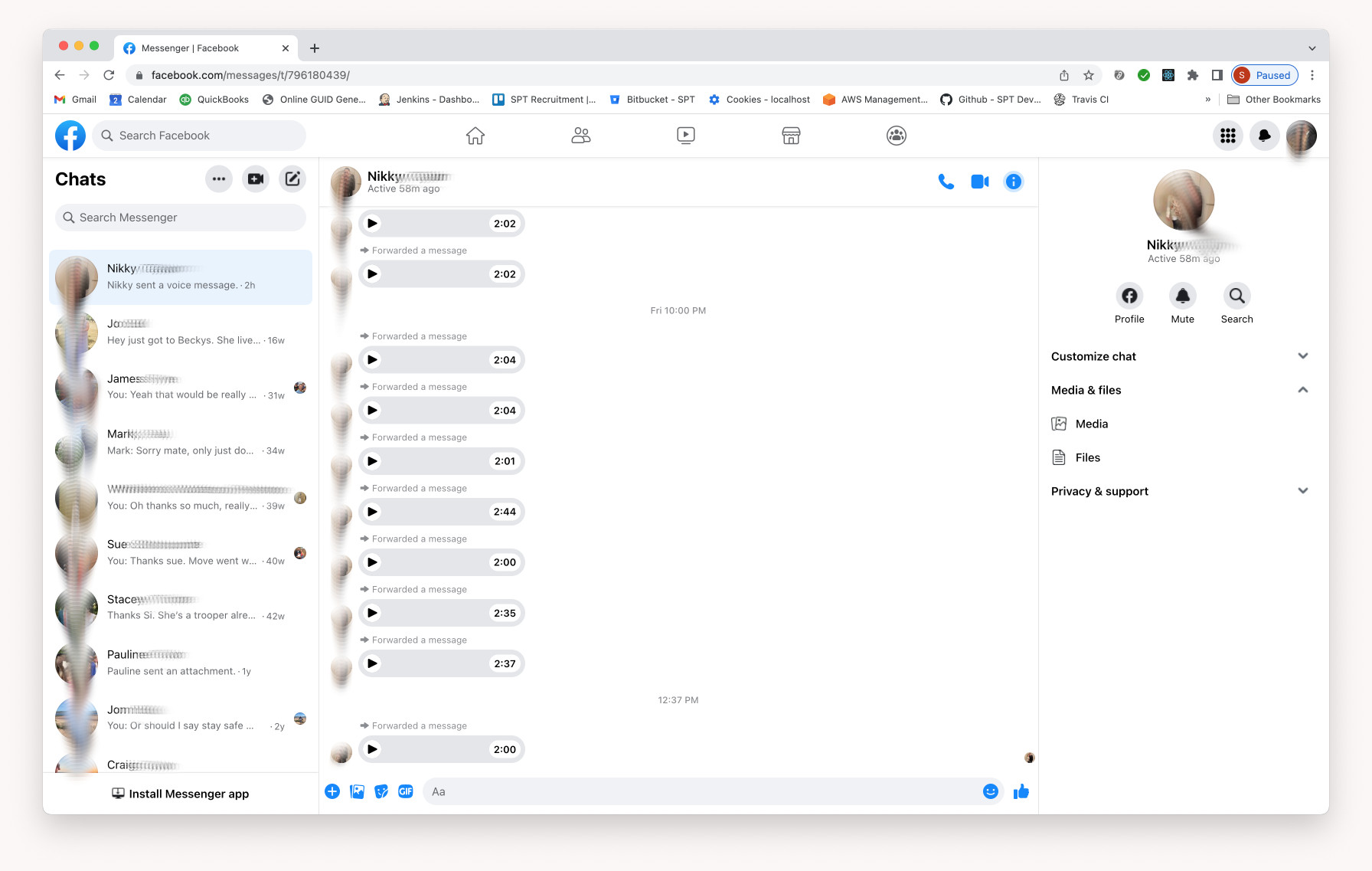Open the Gmail bookmark
Viewport: 1372px width, 871px height.
[x=75, y=100]
